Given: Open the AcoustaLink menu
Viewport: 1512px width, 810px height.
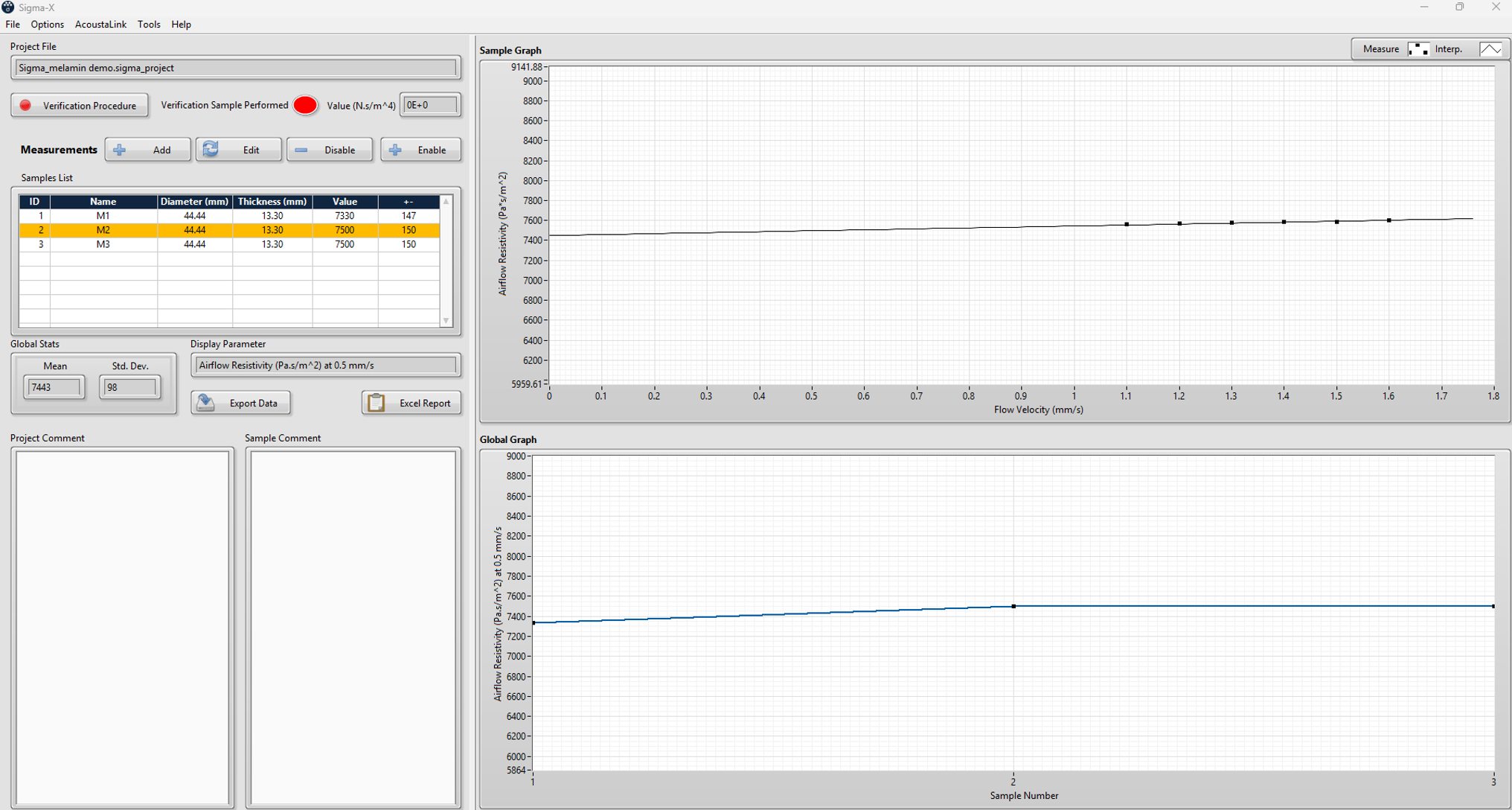Looking at the screenshot, I should (x=100, y=25).
